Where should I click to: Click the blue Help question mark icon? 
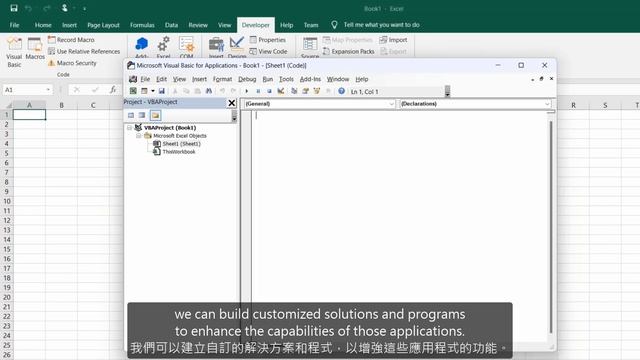341,91
